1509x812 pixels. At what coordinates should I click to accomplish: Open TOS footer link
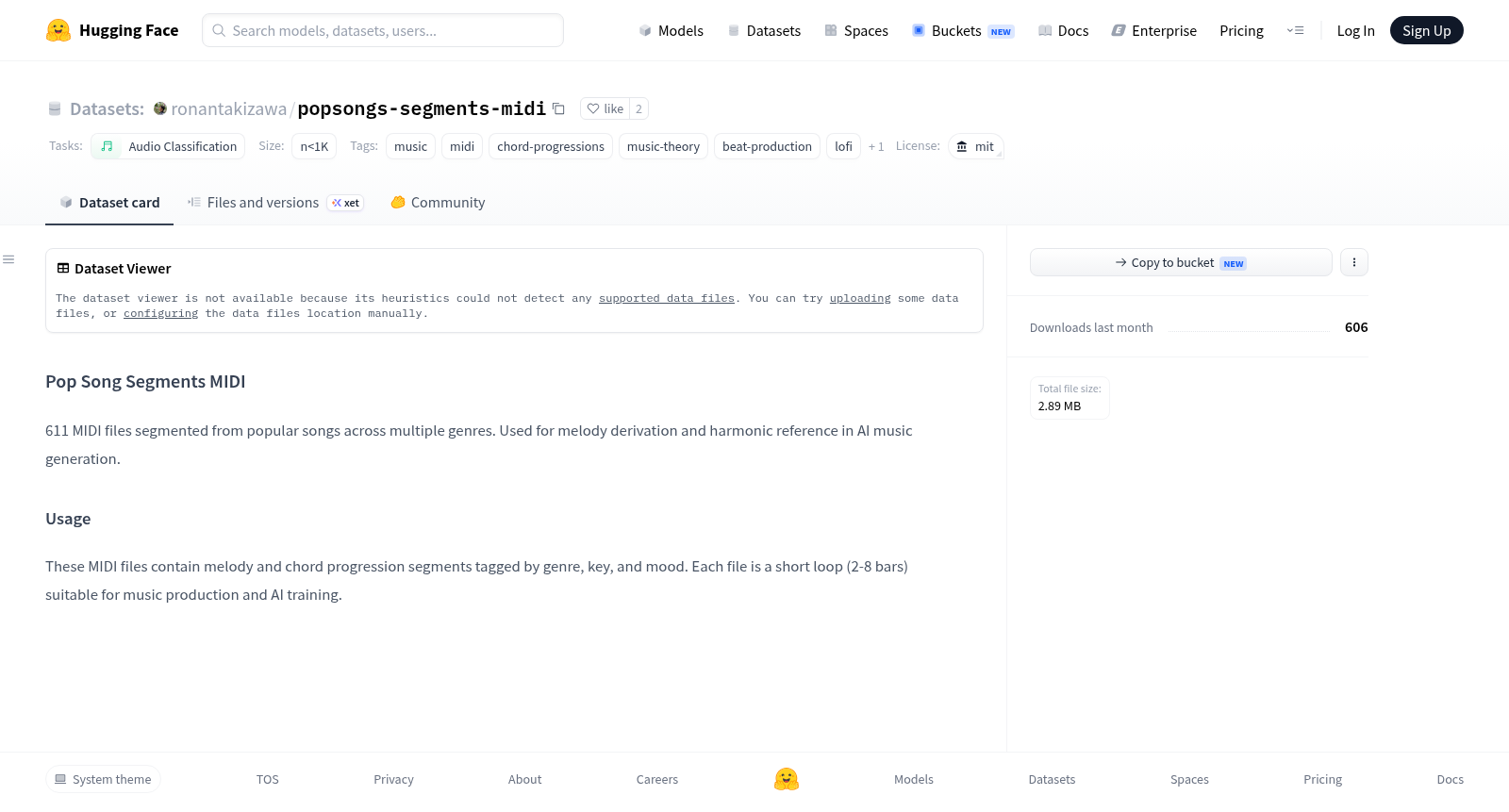point(268,779)
